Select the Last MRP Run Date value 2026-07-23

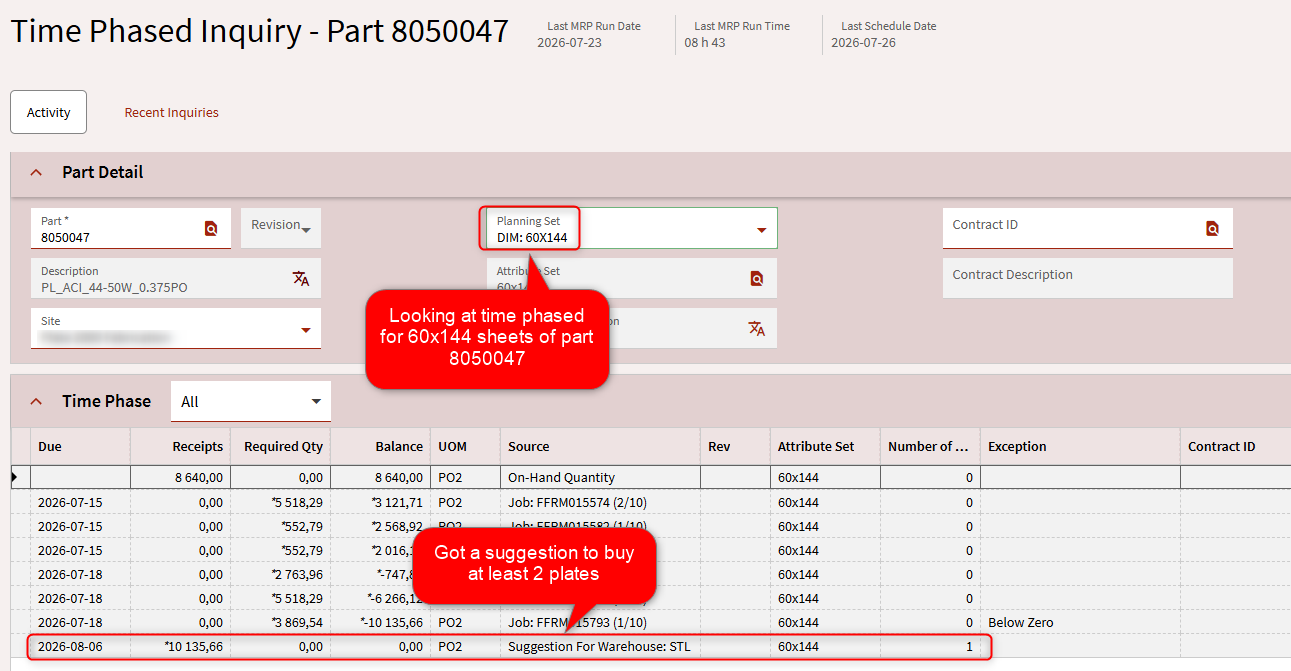tap(569, 43)
